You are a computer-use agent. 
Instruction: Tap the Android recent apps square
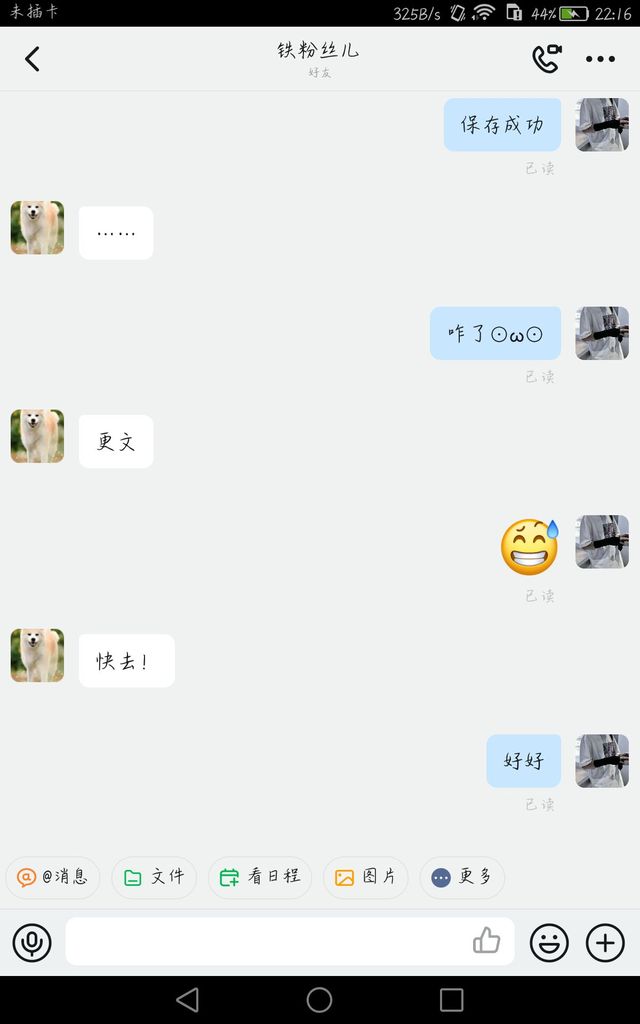(451, 999)
